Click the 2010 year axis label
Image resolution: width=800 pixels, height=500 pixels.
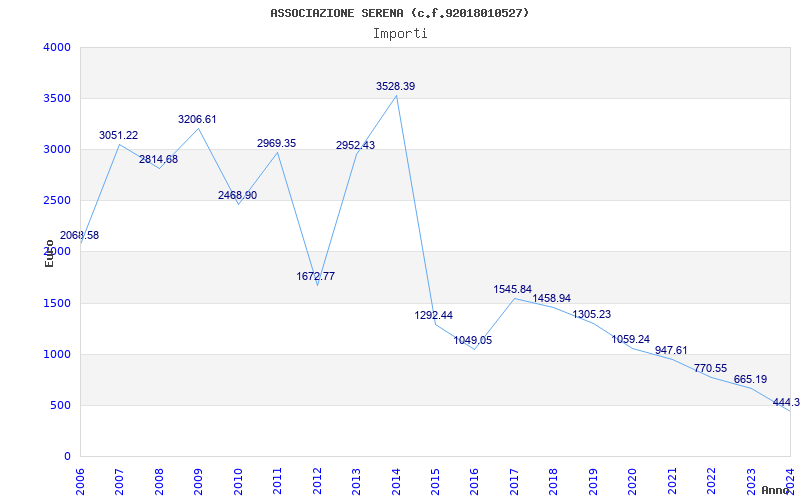click(x=238, y=481)
